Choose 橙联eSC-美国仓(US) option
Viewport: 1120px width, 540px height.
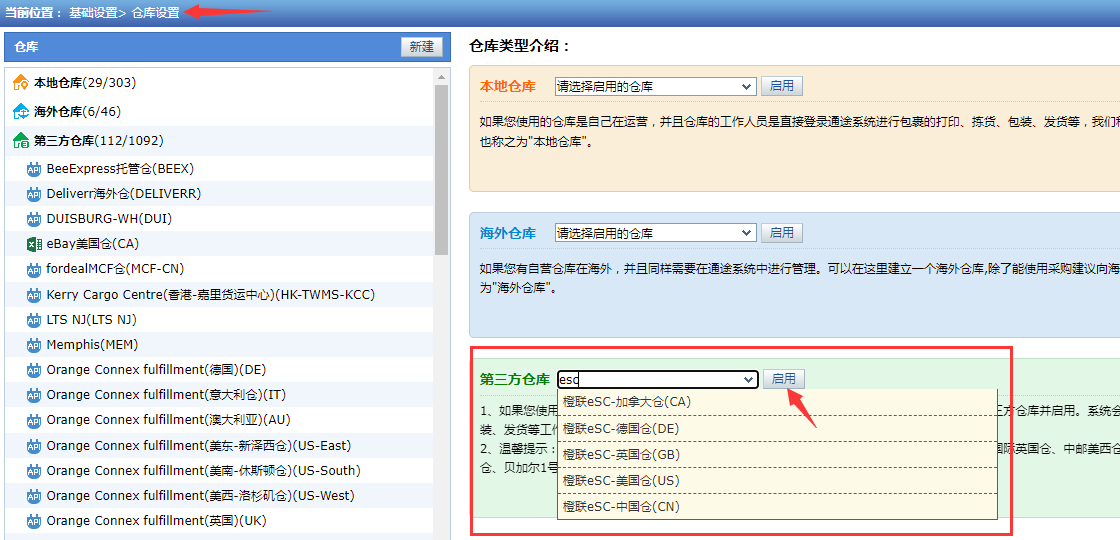(776, 481)
